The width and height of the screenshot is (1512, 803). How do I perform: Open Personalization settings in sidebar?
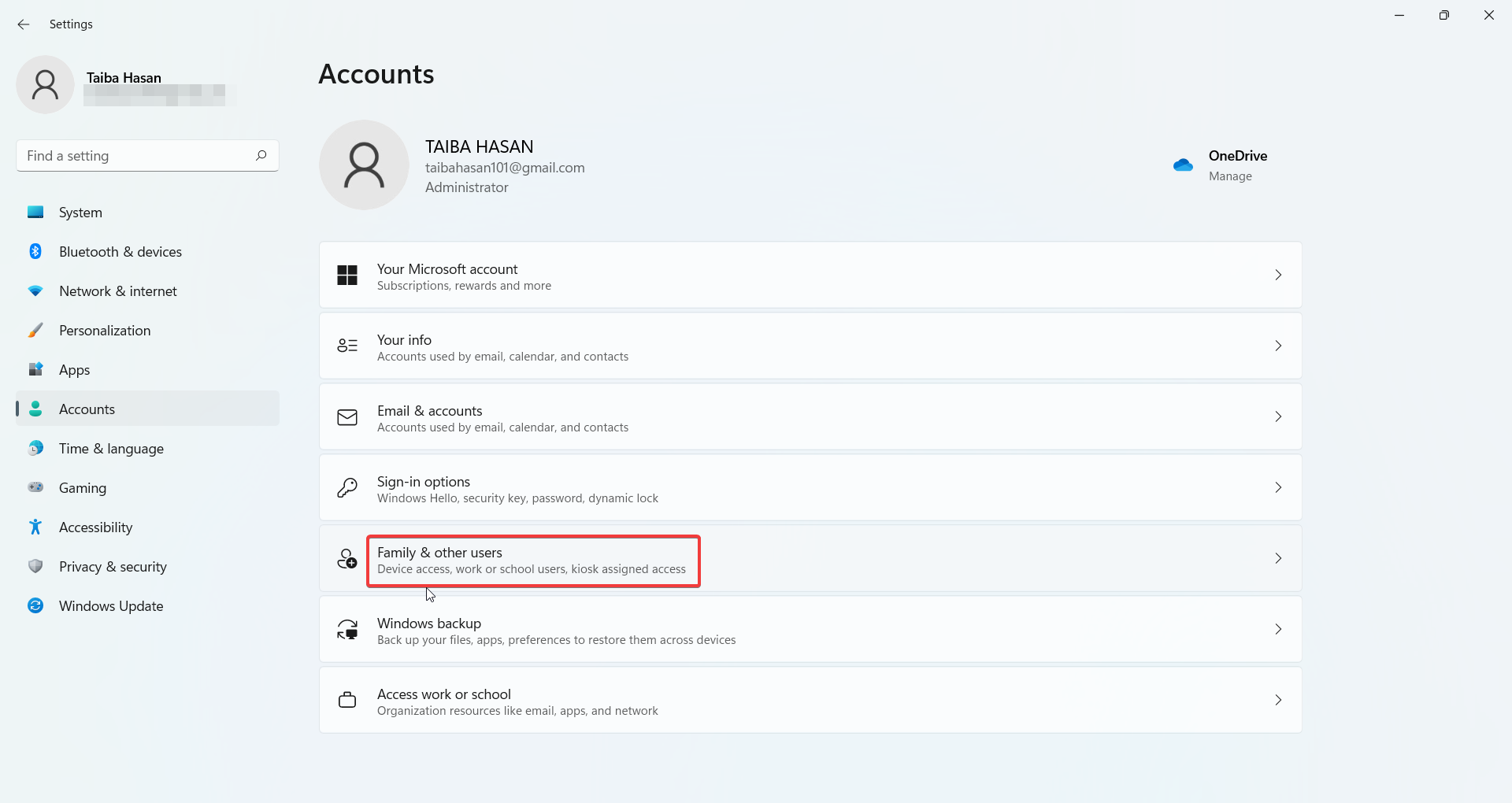point(105,331)
